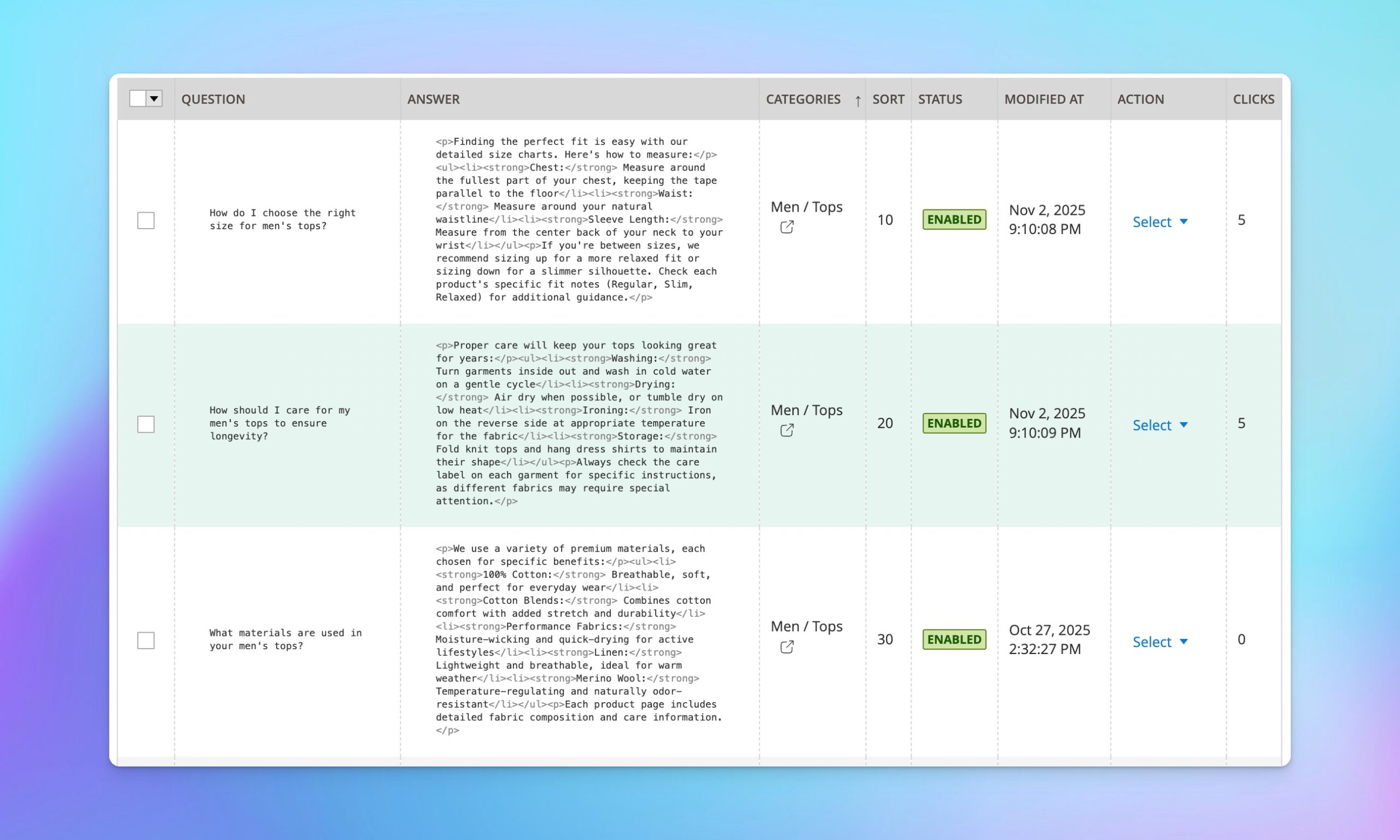
Task: Click the ENABLED badge in second row
Action: pos(954,423)
